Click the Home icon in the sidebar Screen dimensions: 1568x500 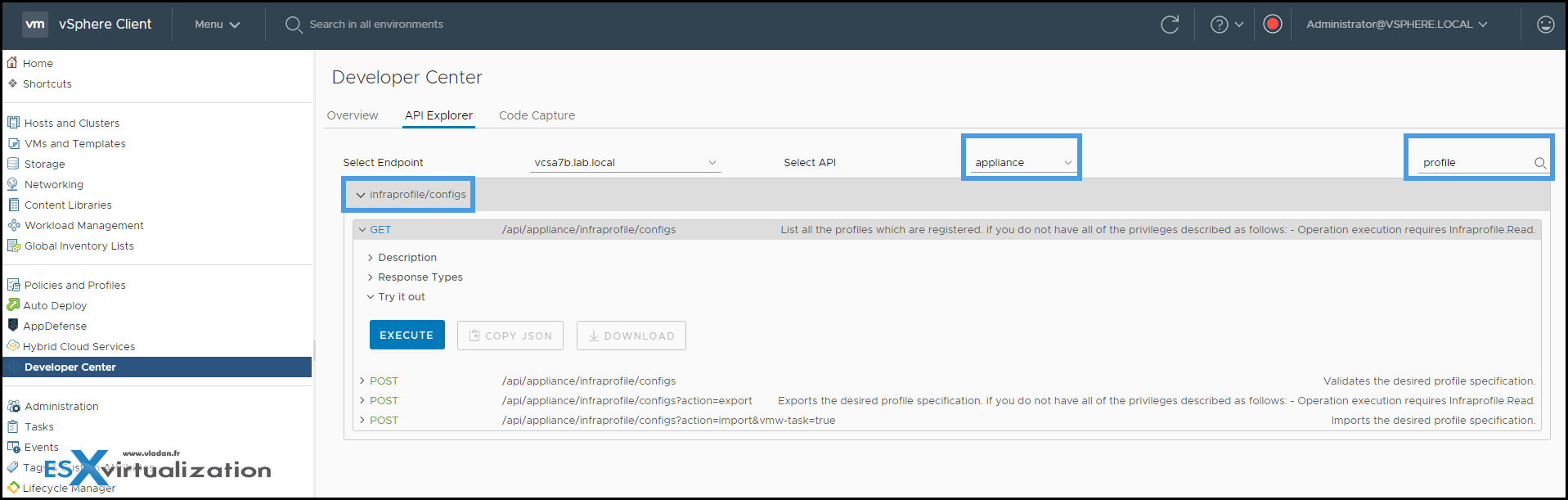pyautogui.click(x=12, y=62)
